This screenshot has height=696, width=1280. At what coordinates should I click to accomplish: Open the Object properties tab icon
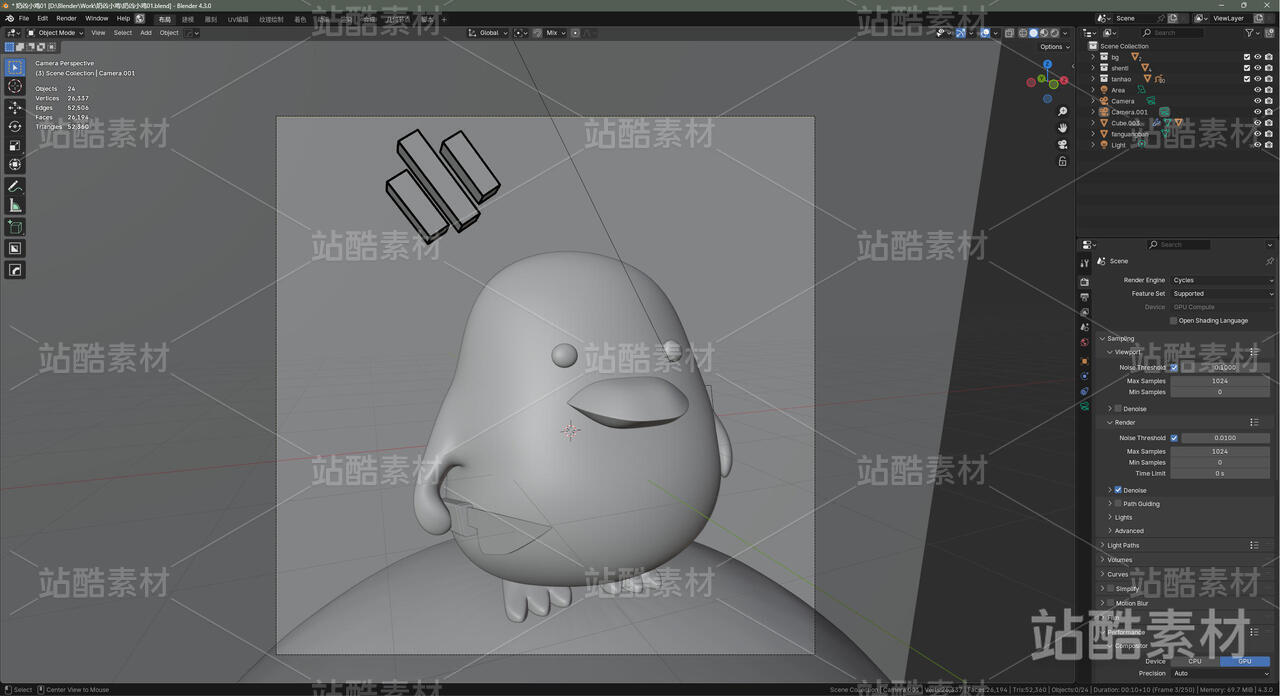[x=1085, y=361]
